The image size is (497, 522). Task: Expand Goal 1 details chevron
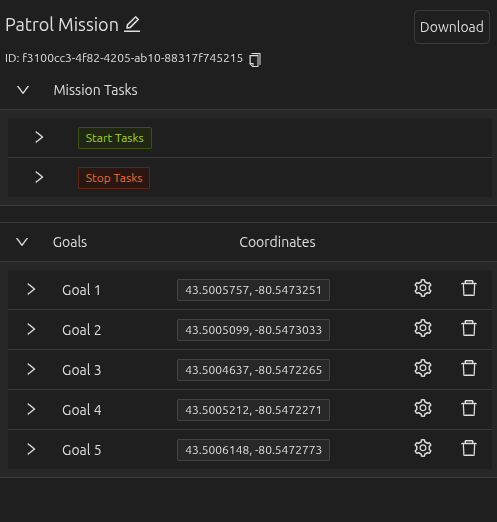tap(31, 289)
